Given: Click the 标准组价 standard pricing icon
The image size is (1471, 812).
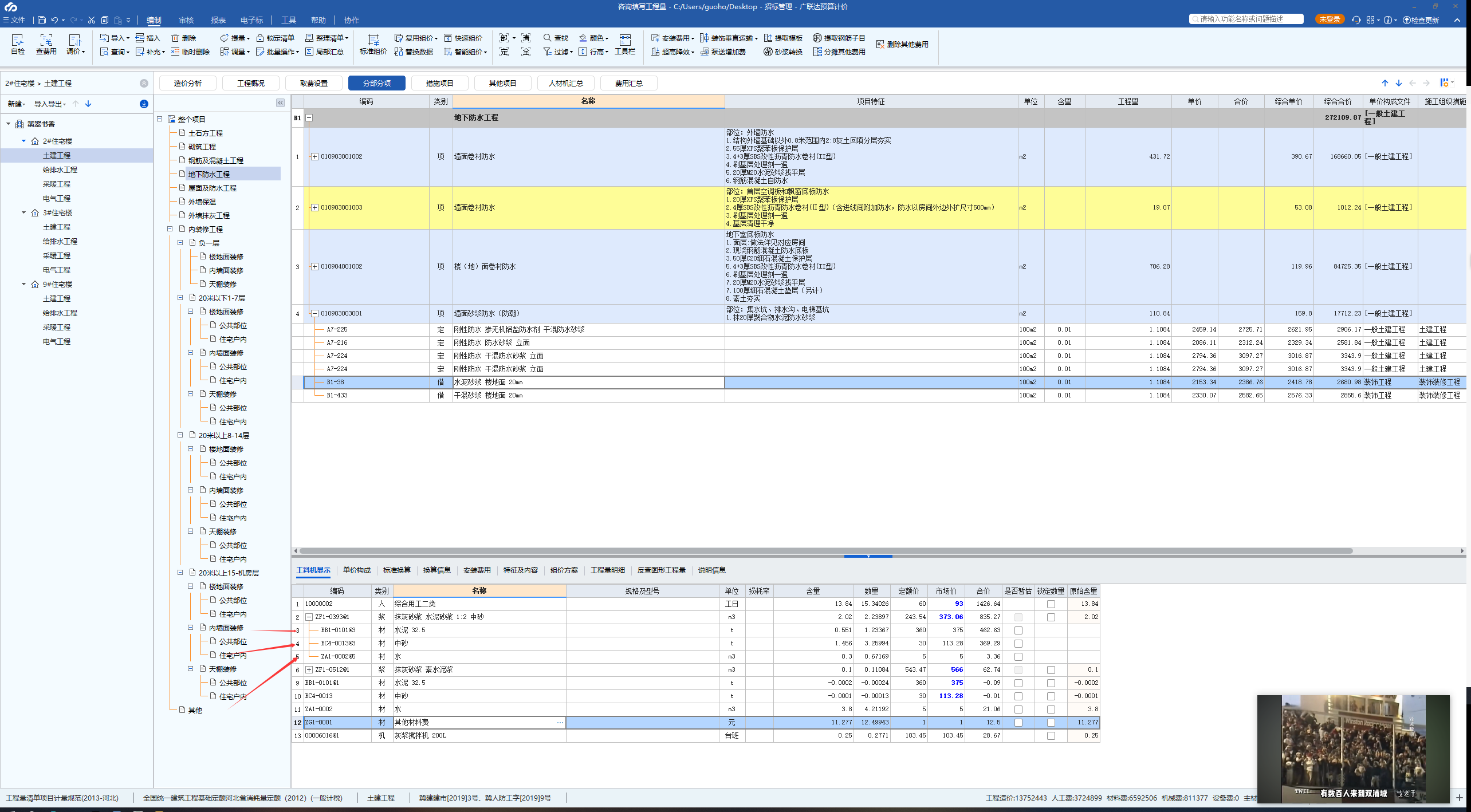Looking at the screenshot, I should coord(373,40).
